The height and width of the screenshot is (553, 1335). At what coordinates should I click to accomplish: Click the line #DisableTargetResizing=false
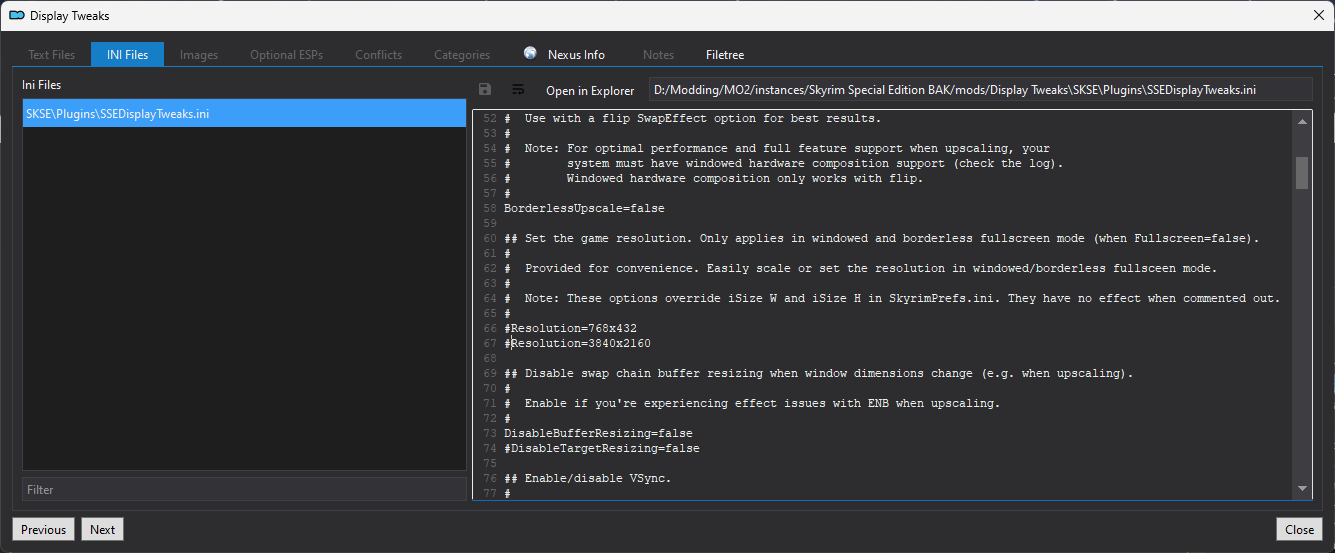click(602, 448)
